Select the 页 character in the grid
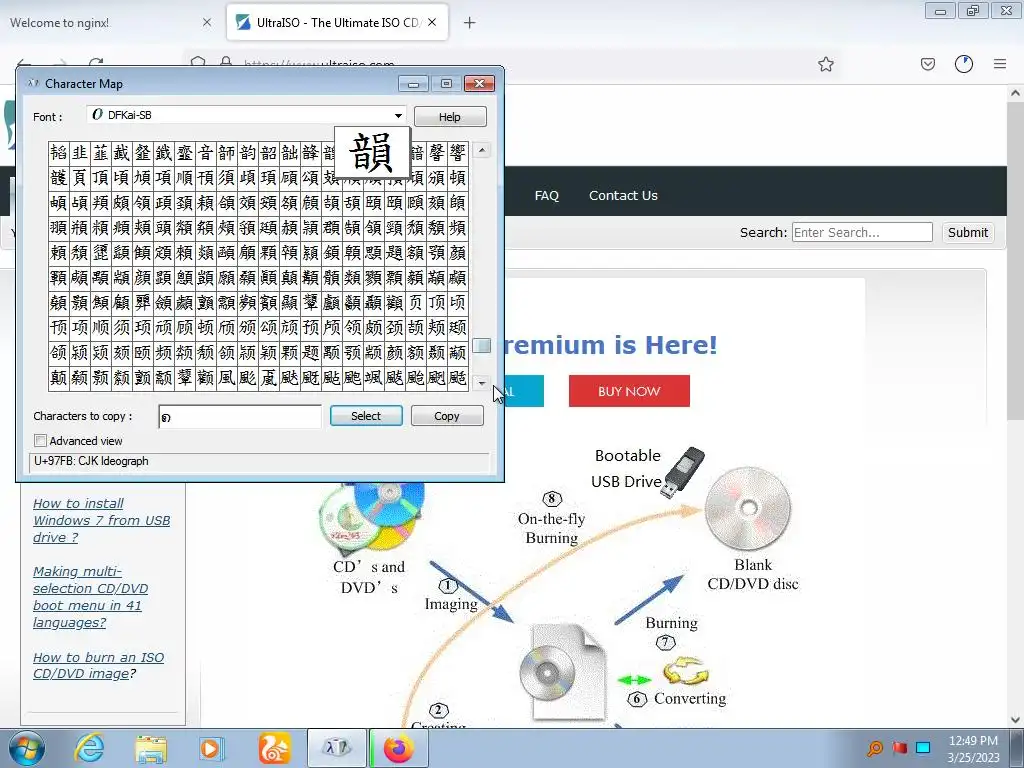1024x768 pixels. pyautogui.click(x=416, y=302)
